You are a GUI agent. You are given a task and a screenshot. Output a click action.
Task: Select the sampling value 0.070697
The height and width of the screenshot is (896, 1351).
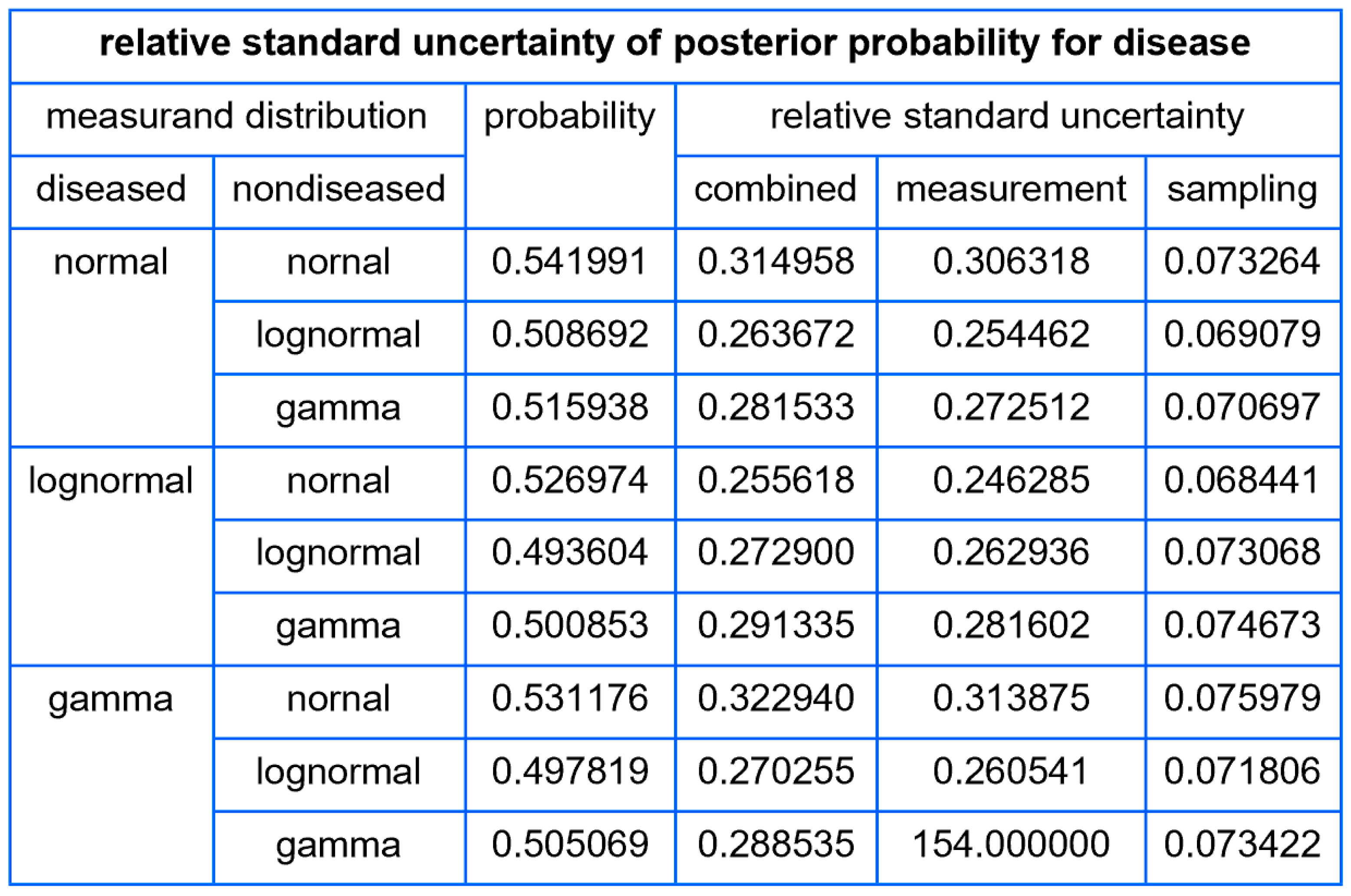1243,407
